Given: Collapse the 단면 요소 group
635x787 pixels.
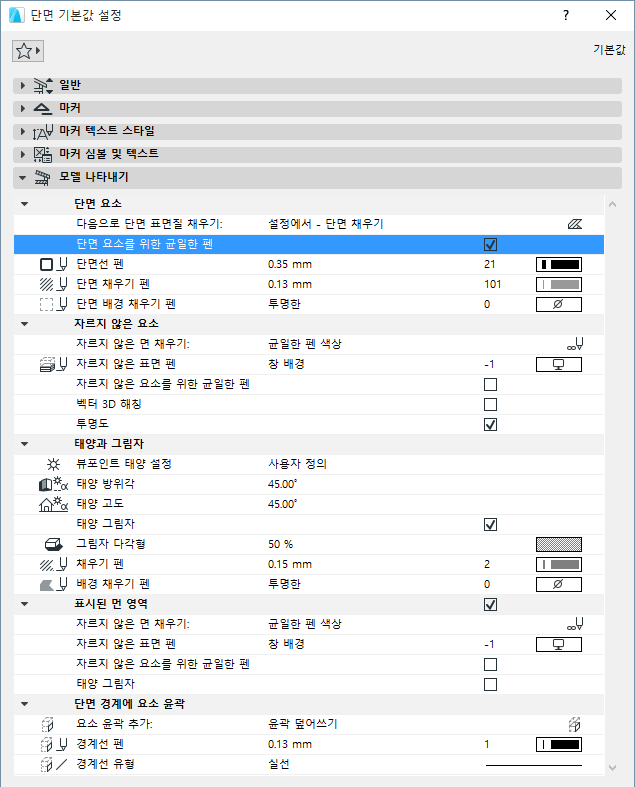Looking at the screenshot, I should [x=25, y=204].
